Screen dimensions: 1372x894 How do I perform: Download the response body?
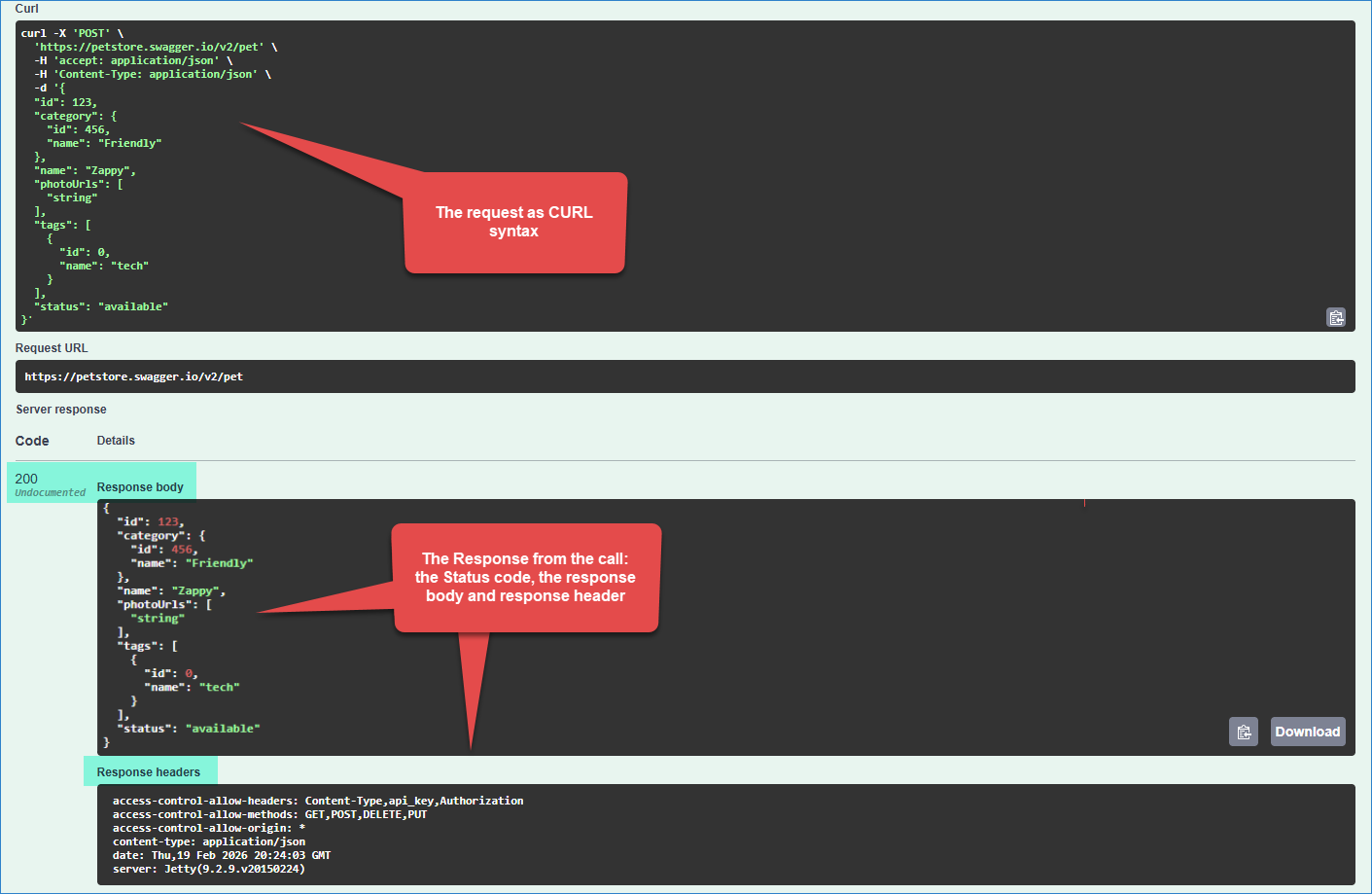pyautogui.click(x=1307, y=732)
